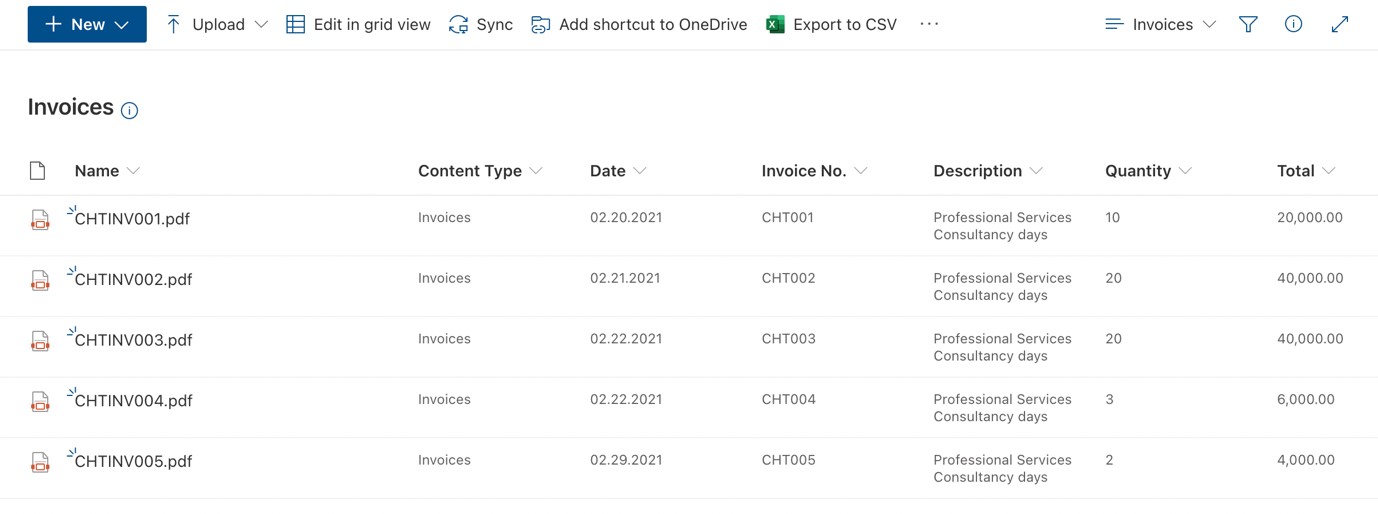1378x514 pixels.
Task: Click Export to CSV
Action: (x=832, y=24)
